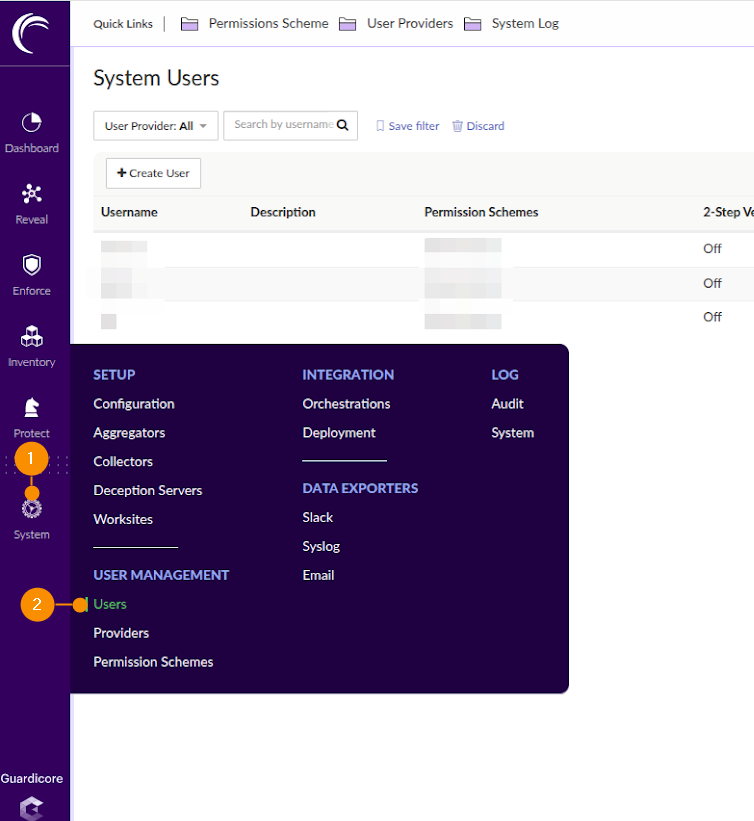754x821 pixels.
Task: Open the Inventory cubes icon
Action: pyautogui.click(x=32, y=337)
